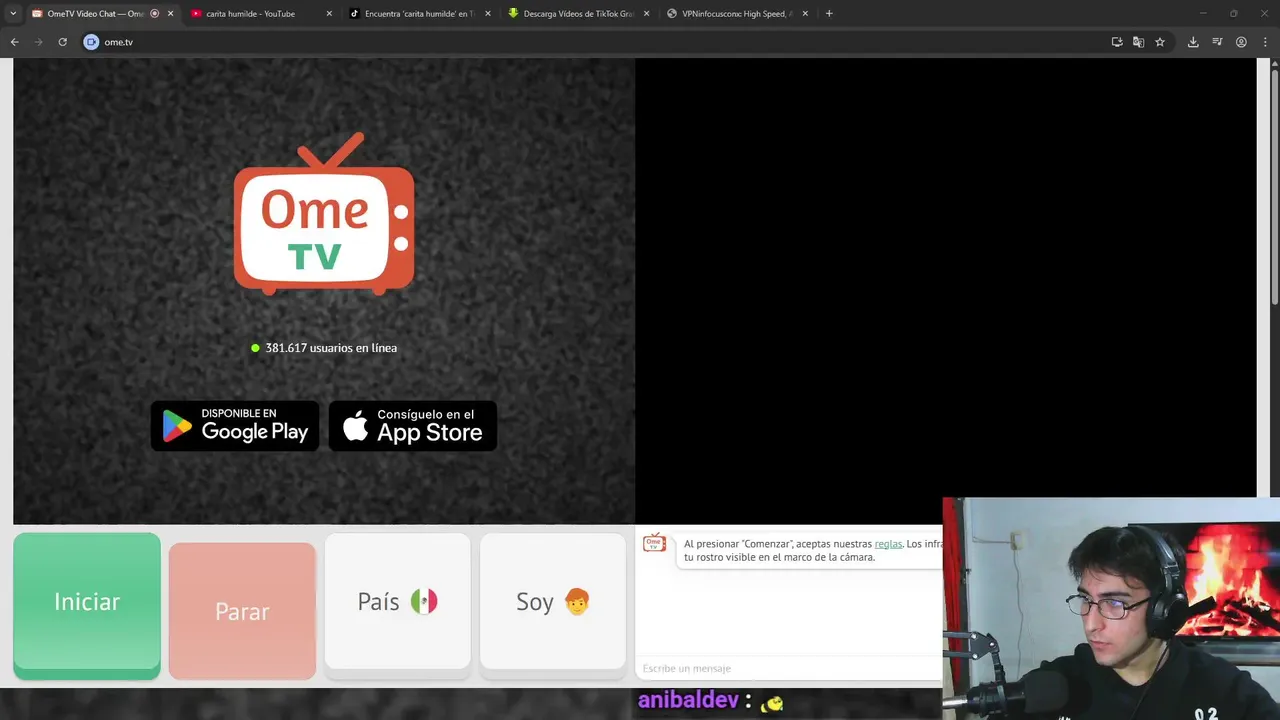Viewport: 1280px width, 720px height.
Task: Click the ome.tv address bar
Action: point(600,42)
